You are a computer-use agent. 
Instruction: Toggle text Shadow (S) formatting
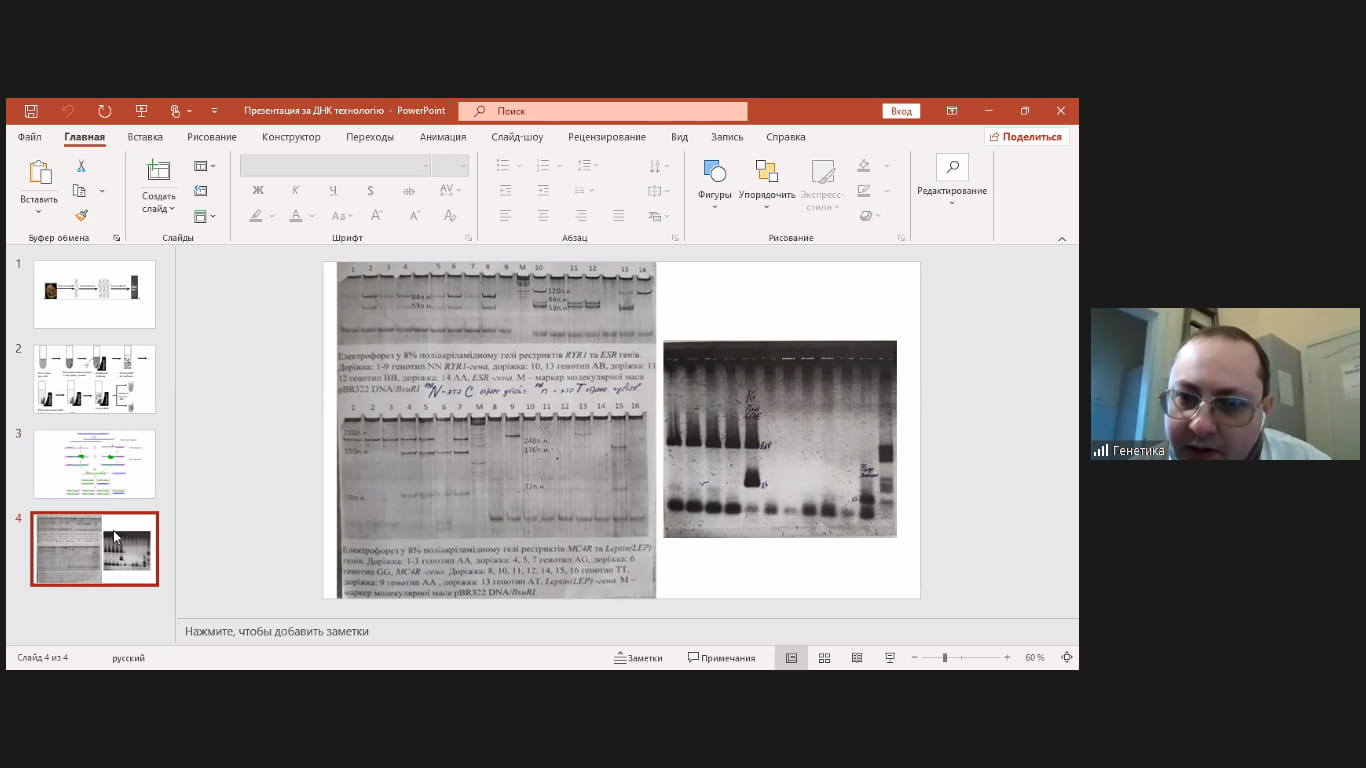(370, 190)
